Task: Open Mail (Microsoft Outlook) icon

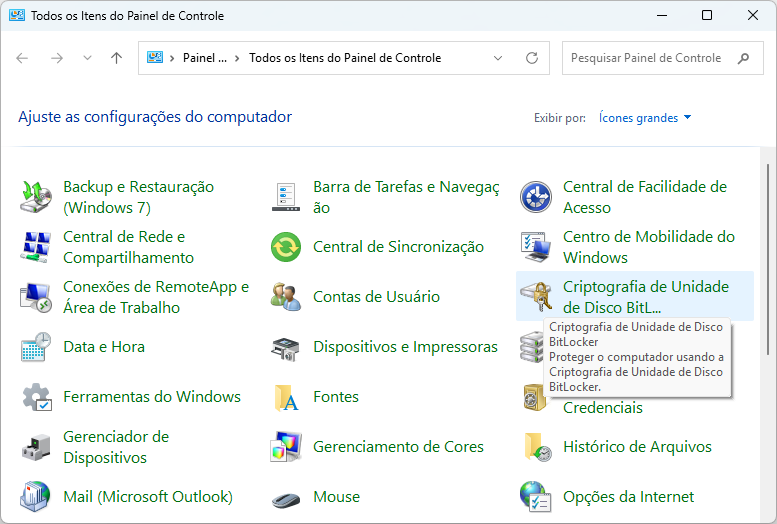Action: 35,496
